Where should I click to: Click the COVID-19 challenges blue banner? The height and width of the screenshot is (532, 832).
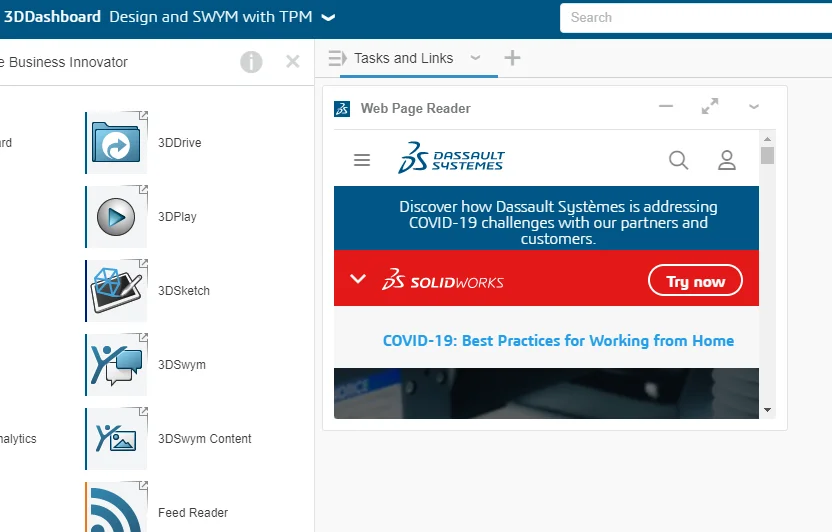[x=546, y=218]
